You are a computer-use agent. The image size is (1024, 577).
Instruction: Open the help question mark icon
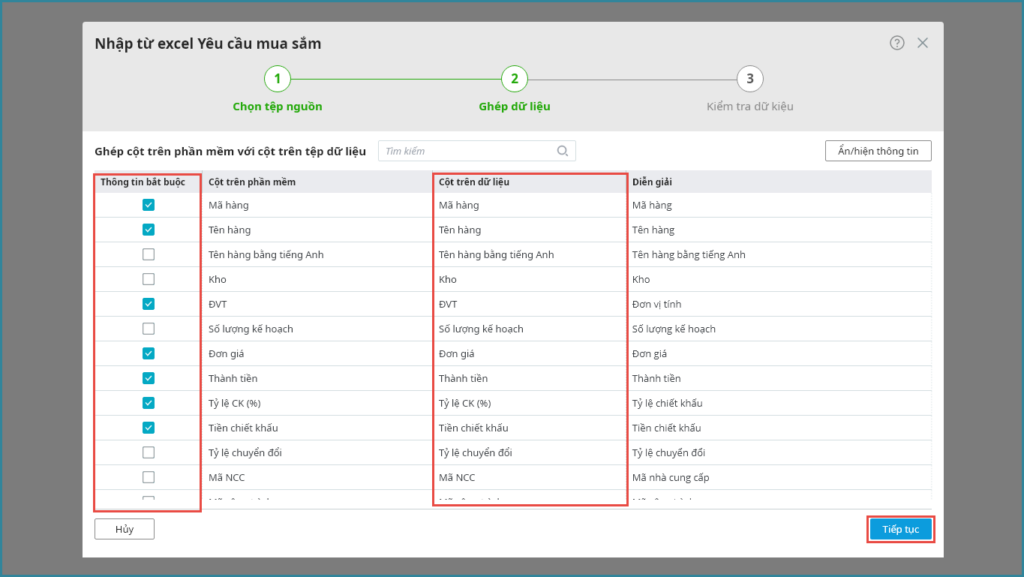[897, 43]
